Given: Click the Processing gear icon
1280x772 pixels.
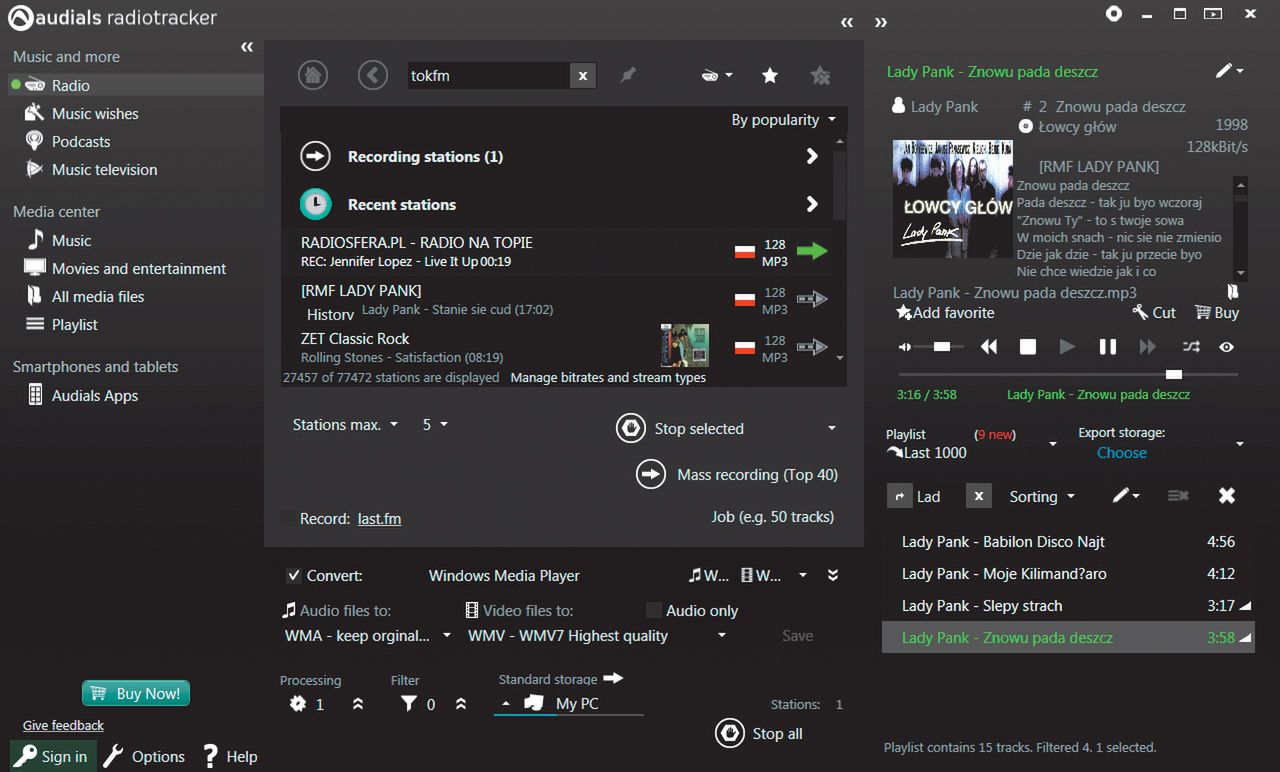Looking at the screenshot, I should (297, 704).
